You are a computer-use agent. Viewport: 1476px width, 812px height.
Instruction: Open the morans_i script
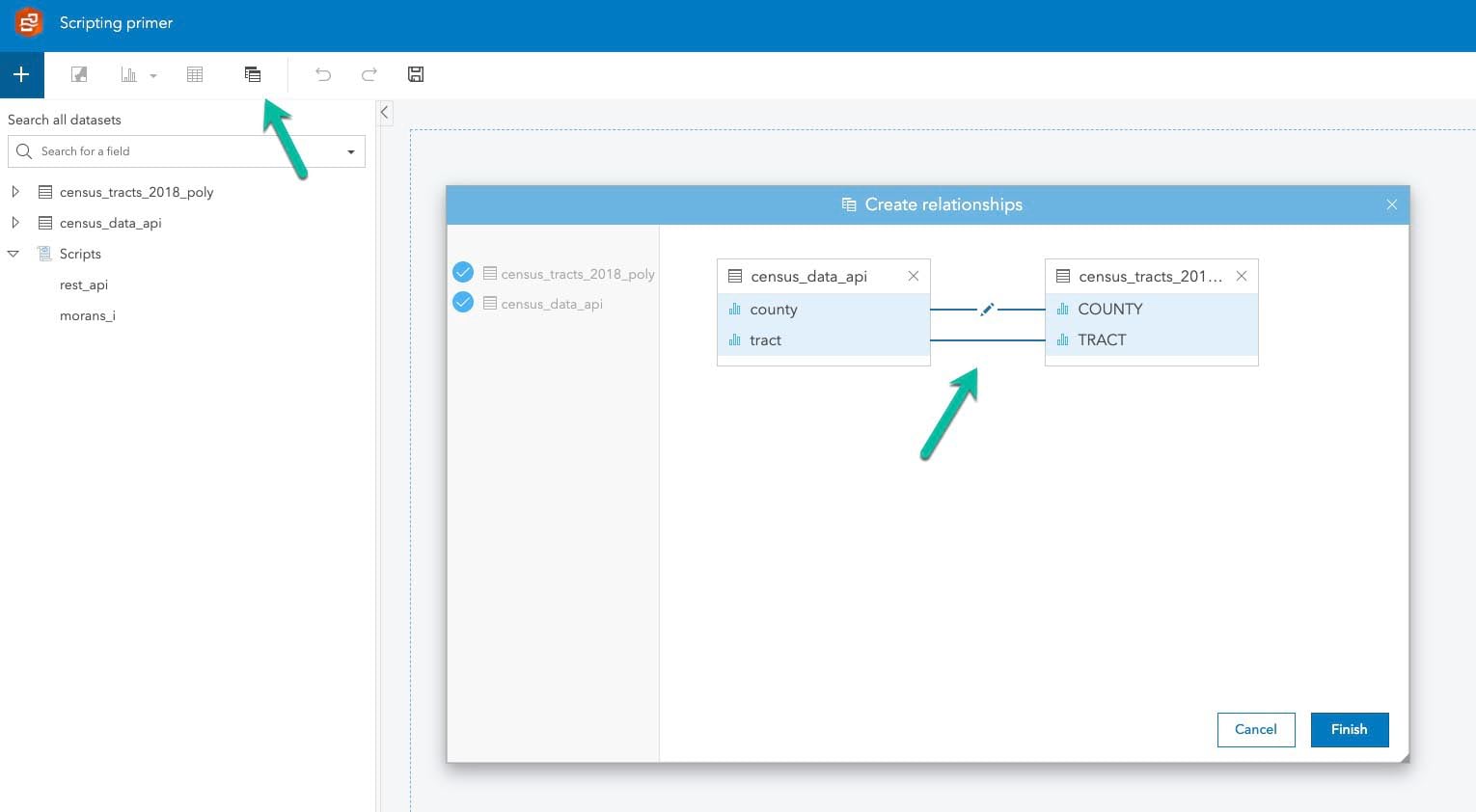[88, 315]
